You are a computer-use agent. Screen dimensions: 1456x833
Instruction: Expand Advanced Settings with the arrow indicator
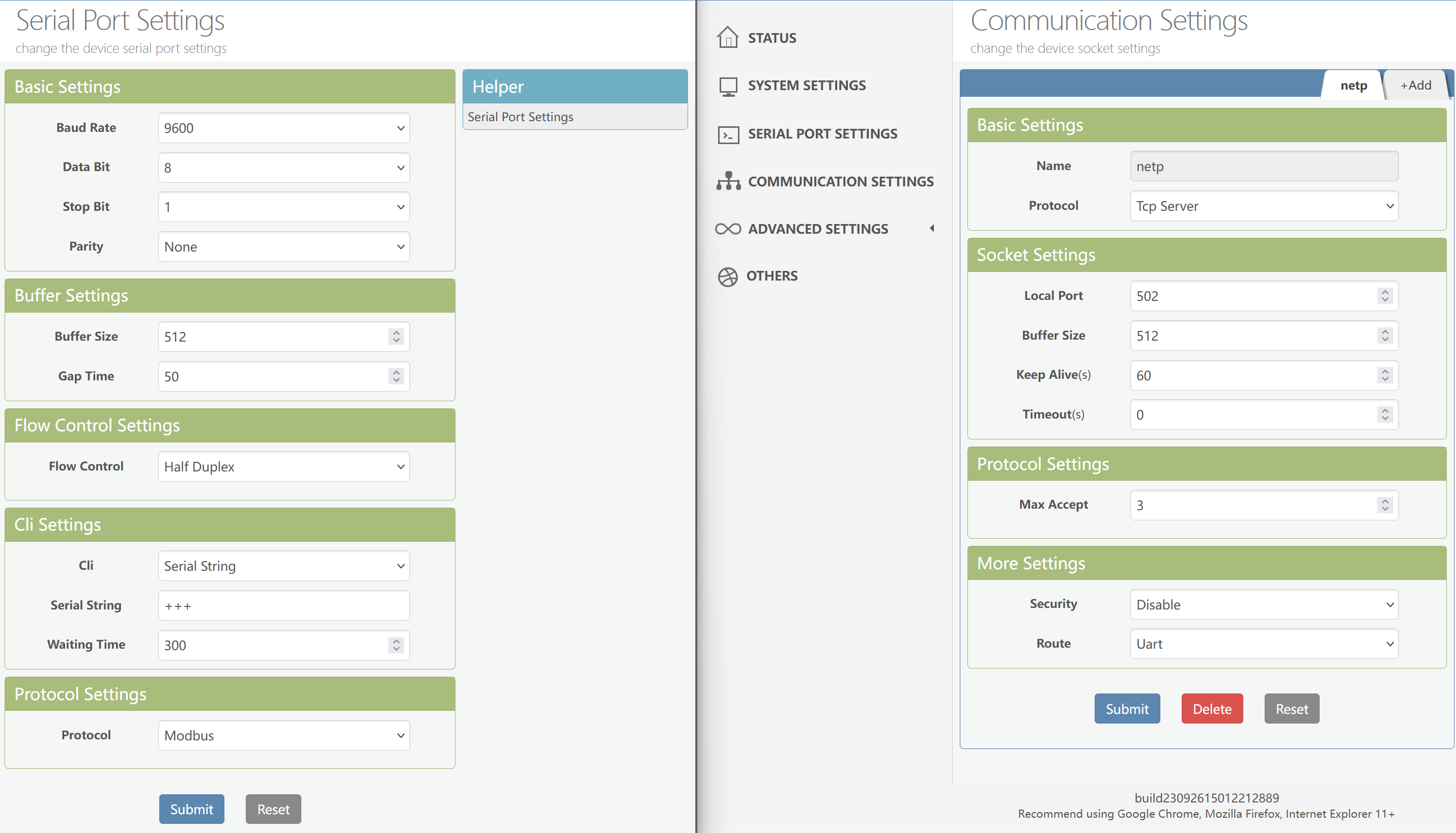(x=932, y=228)
